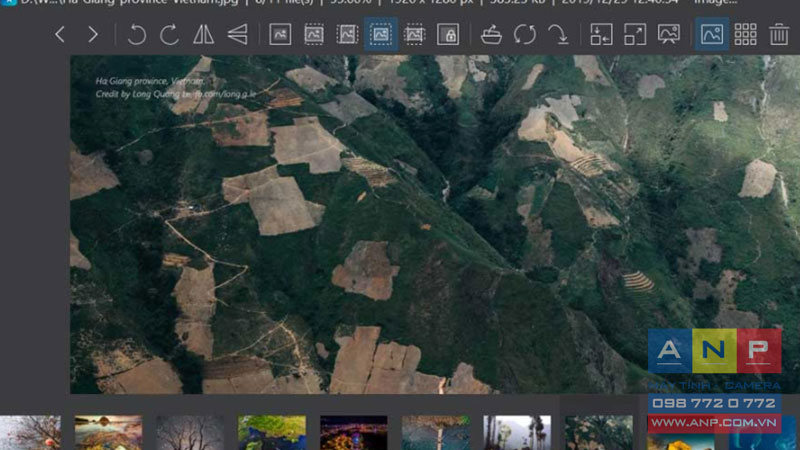
Task: Rotate the image counterclockwise
Action: (137, 35)
